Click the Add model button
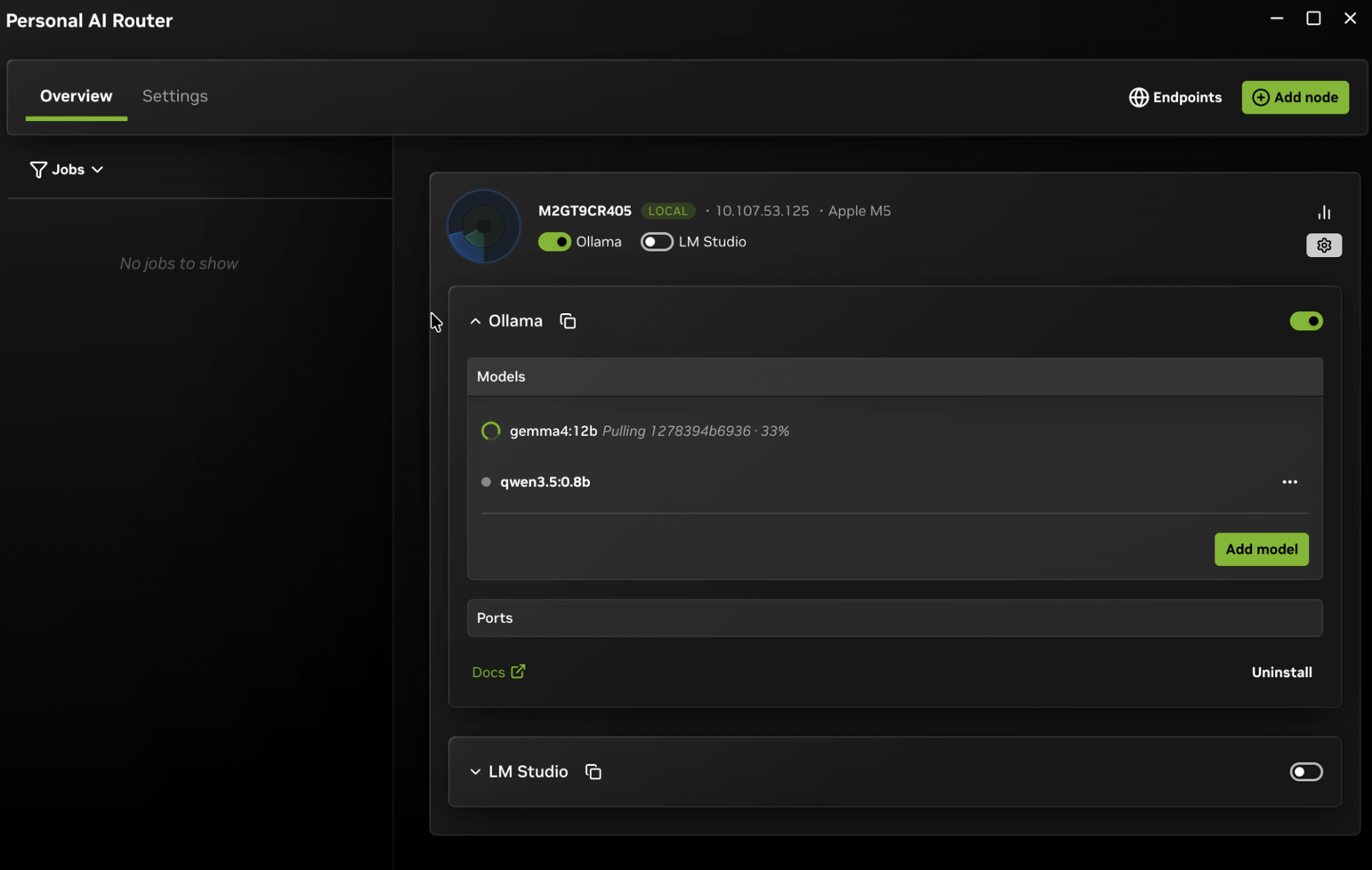Screen dimensions: 1372x870 click(1261, 550)
